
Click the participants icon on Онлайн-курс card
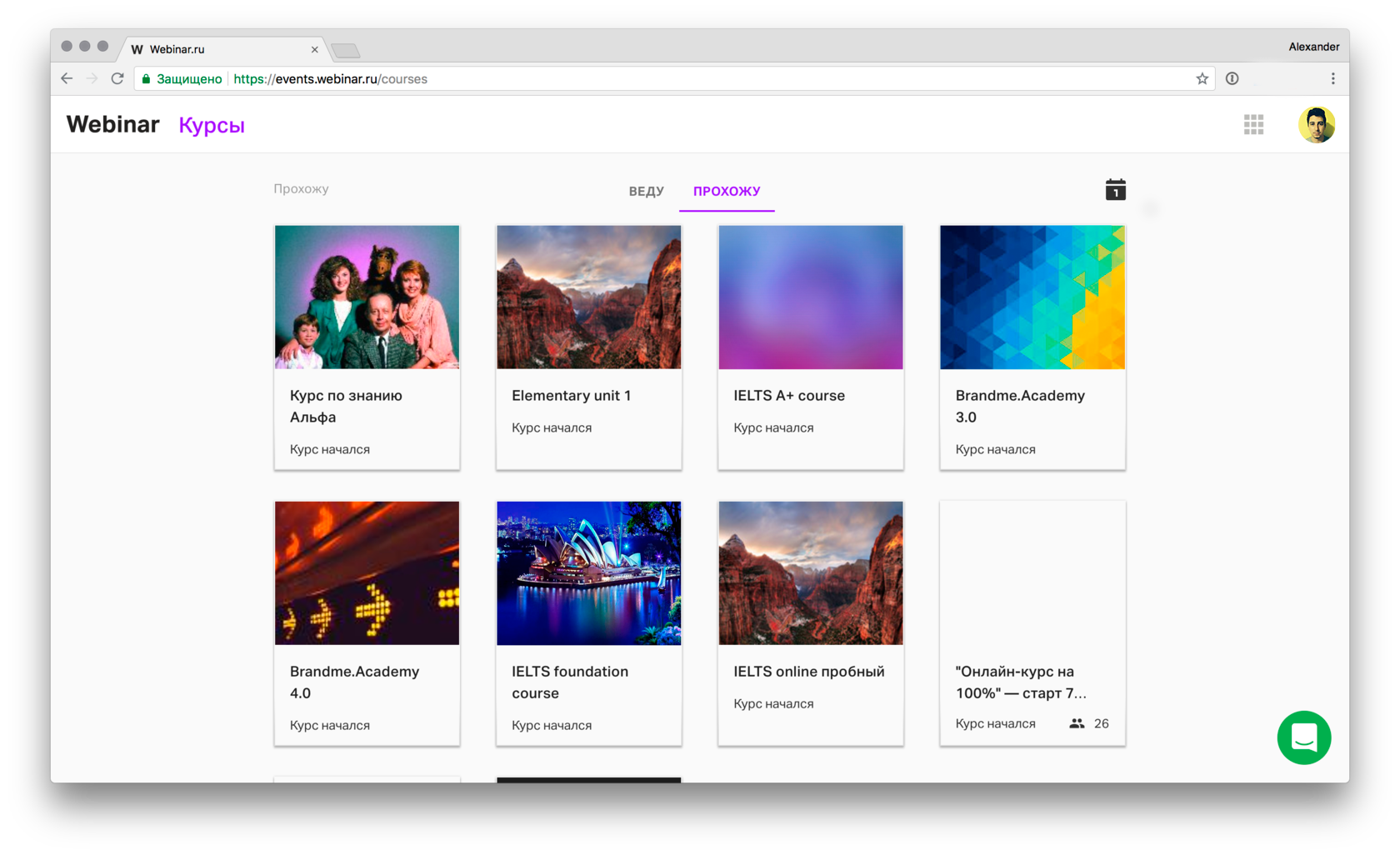pos(1077,723)
